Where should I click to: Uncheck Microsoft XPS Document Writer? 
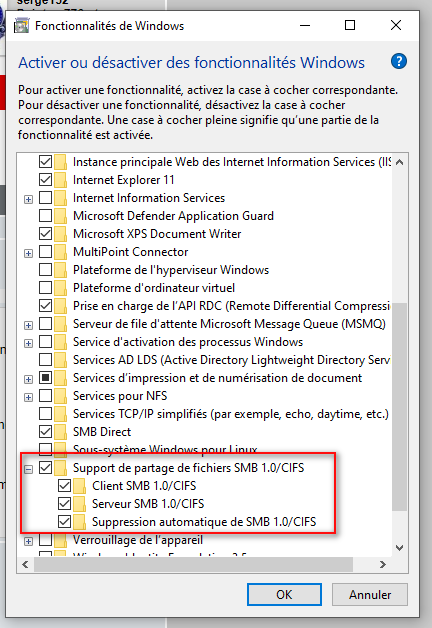pos(45,234)
